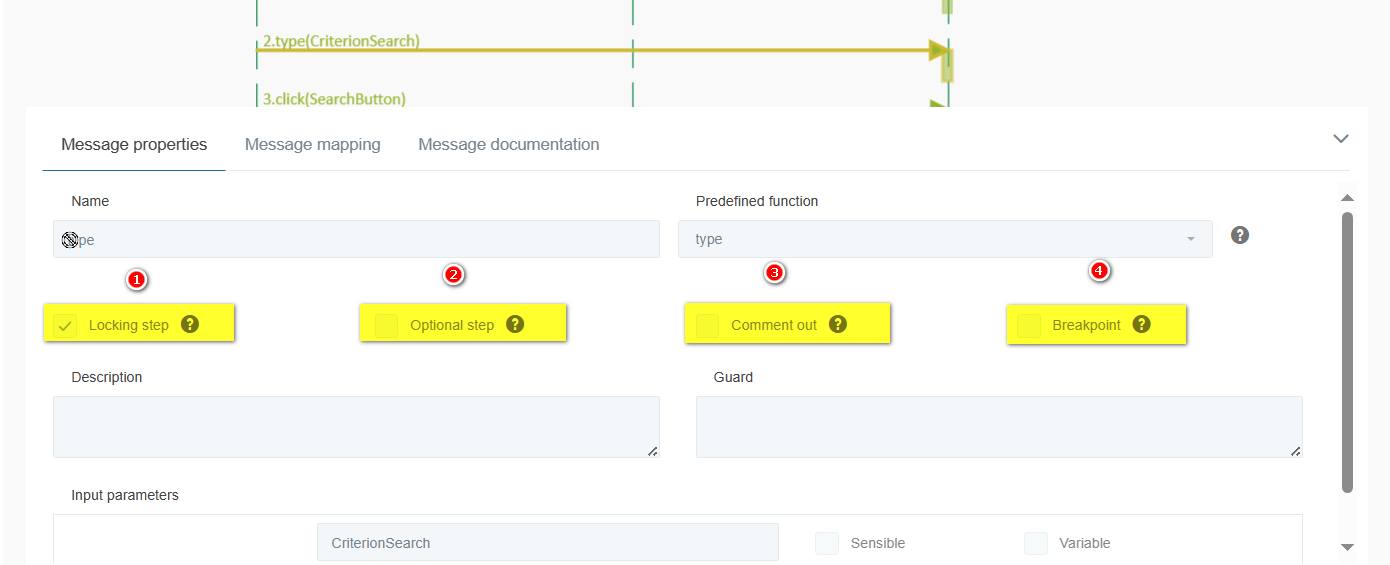This screenshot has width=1390, height=565.
Task: Collapse the message properties panel chevron
Action: [1341, 139]
